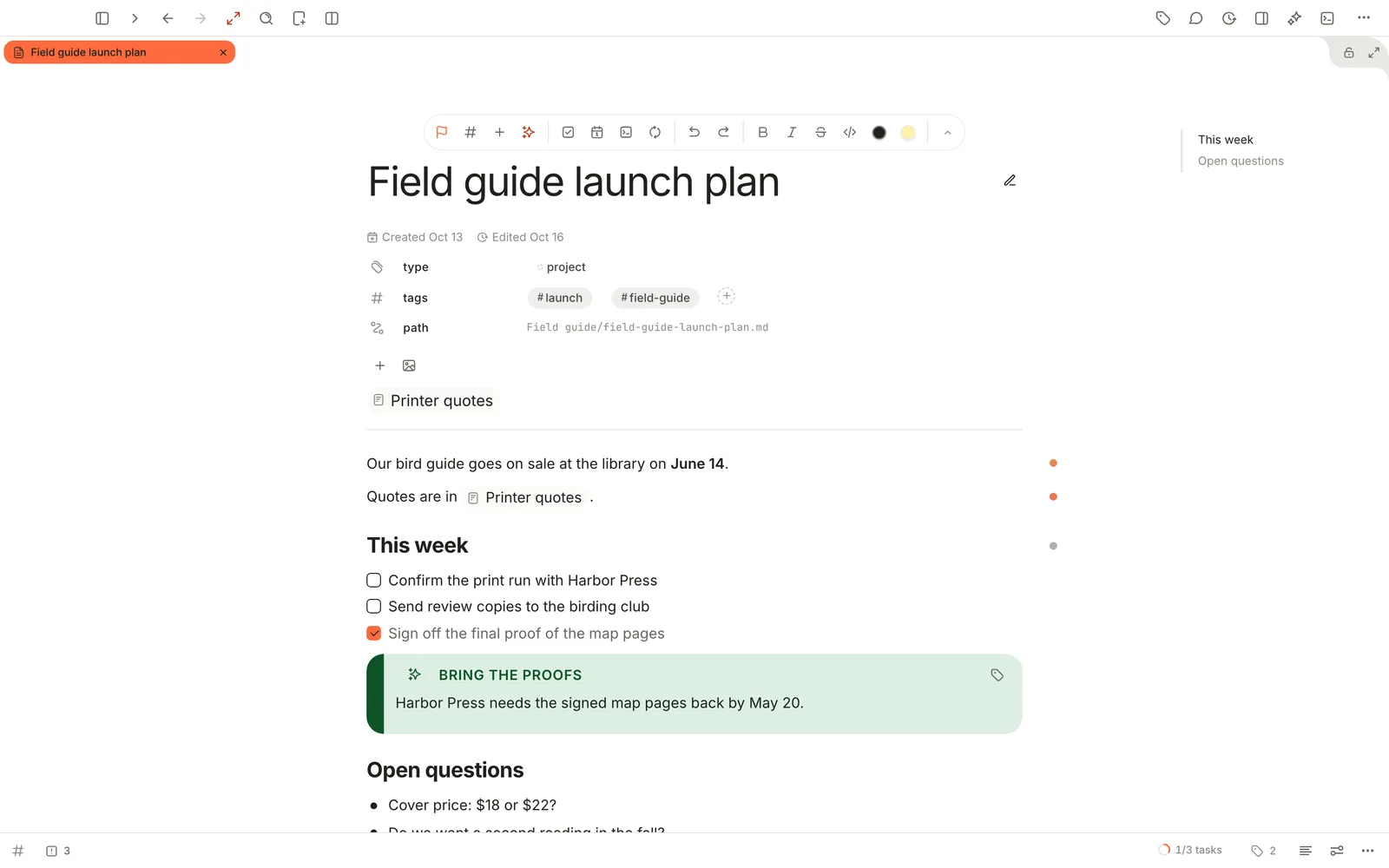Apply bold formatting
Viewport: 1389px width, 868px height.
(x=763, y=132)
